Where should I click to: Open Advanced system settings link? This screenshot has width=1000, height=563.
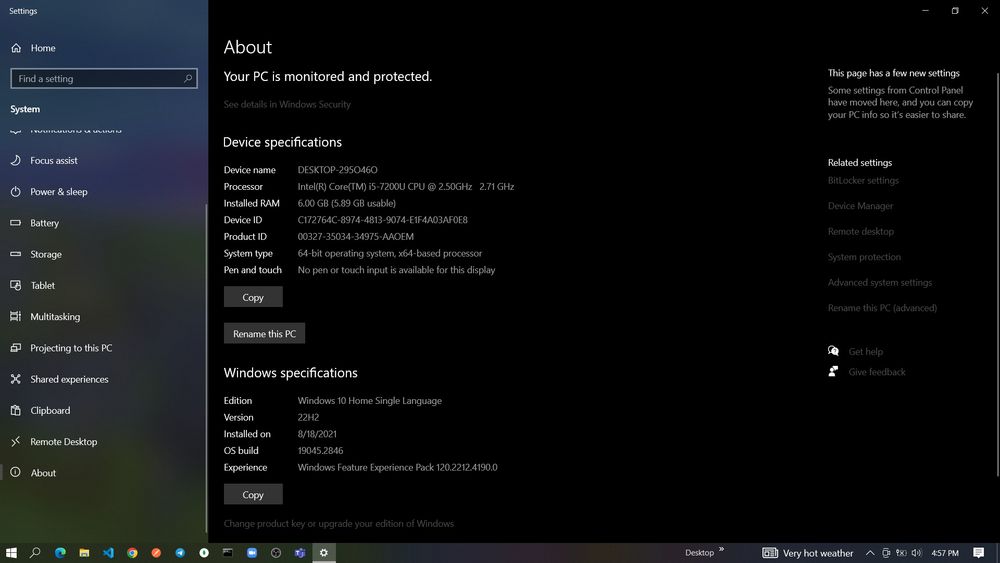click(x=879, y=282)
